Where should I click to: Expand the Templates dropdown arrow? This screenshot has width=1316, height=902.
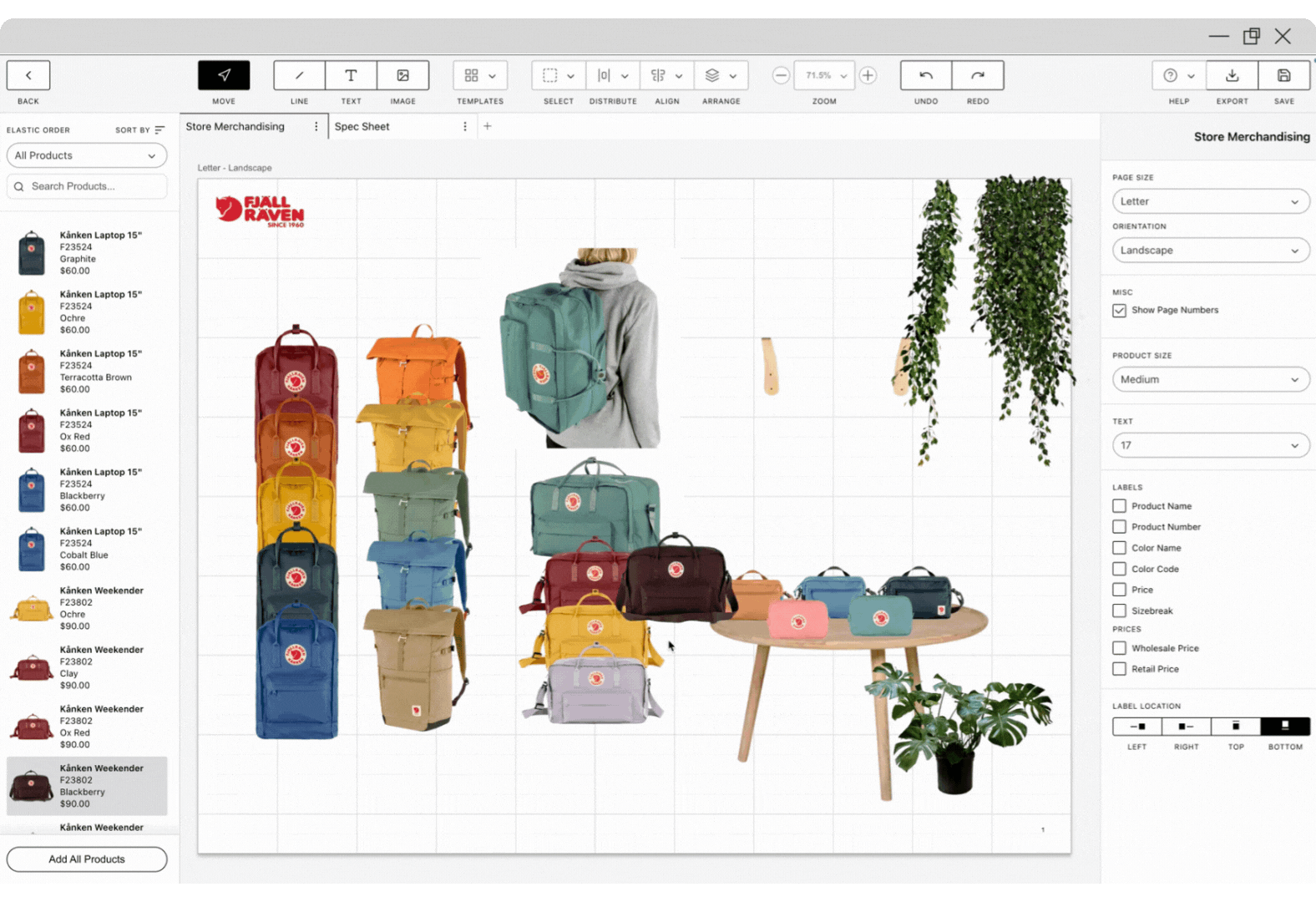(493, 76)
